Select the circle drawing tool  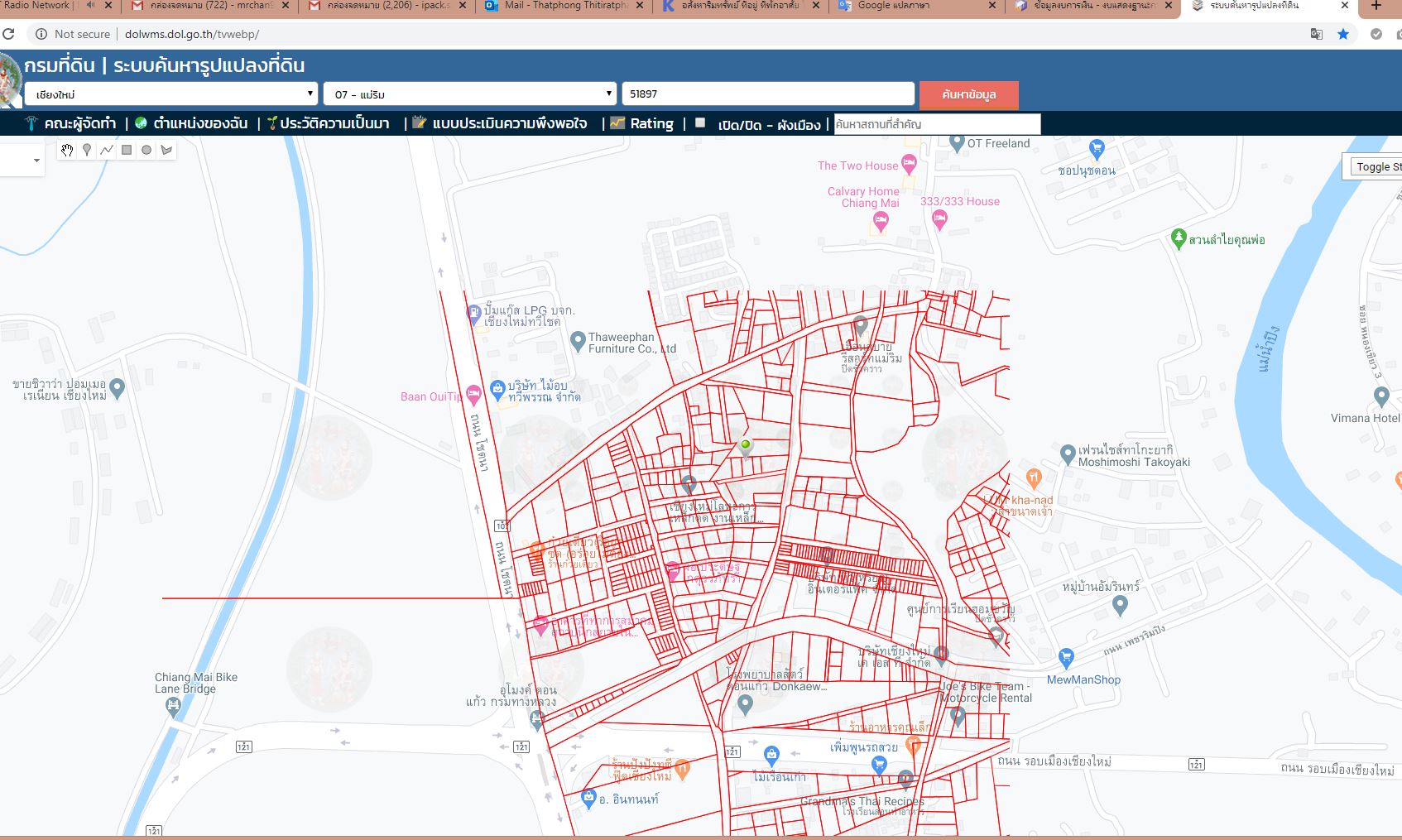(146, 150)
